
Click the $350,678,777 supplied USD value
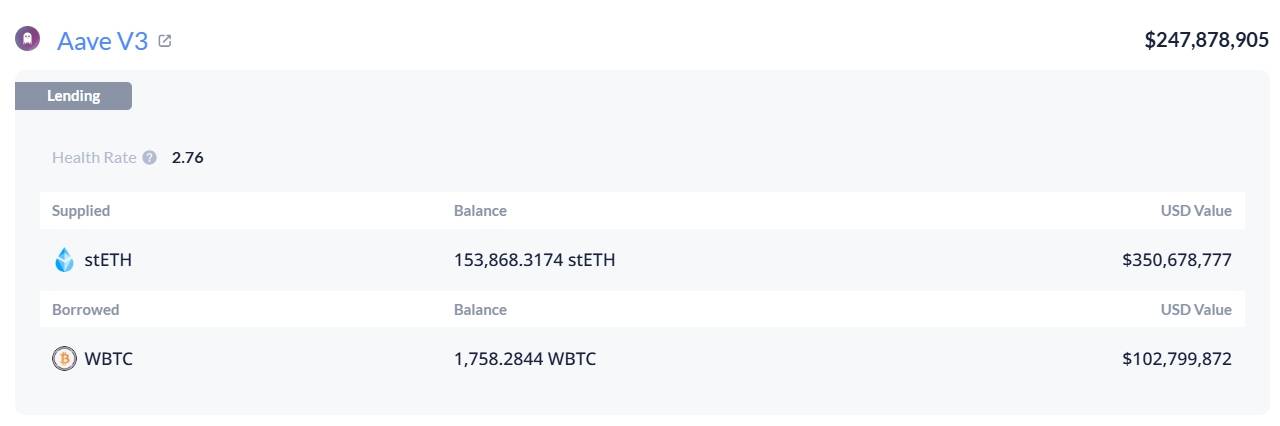tap(1177, 260)
